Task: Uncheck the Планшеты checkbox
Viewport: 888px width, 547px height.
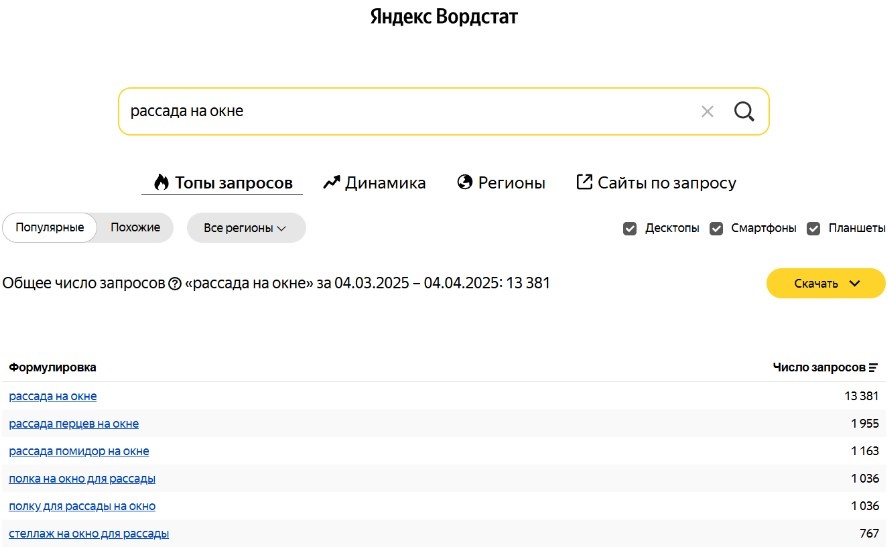Action: (x=813, y=228)
